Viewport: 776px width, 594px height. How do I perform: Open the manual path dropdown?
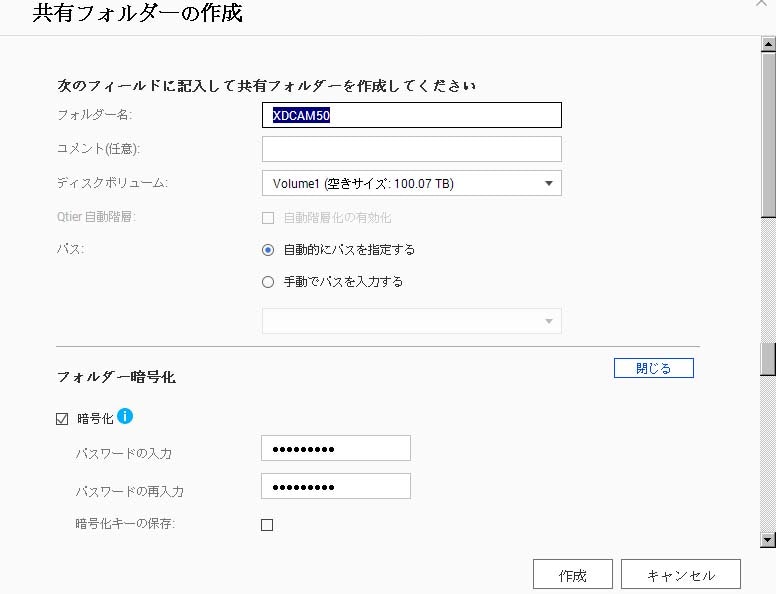(412, 321)
